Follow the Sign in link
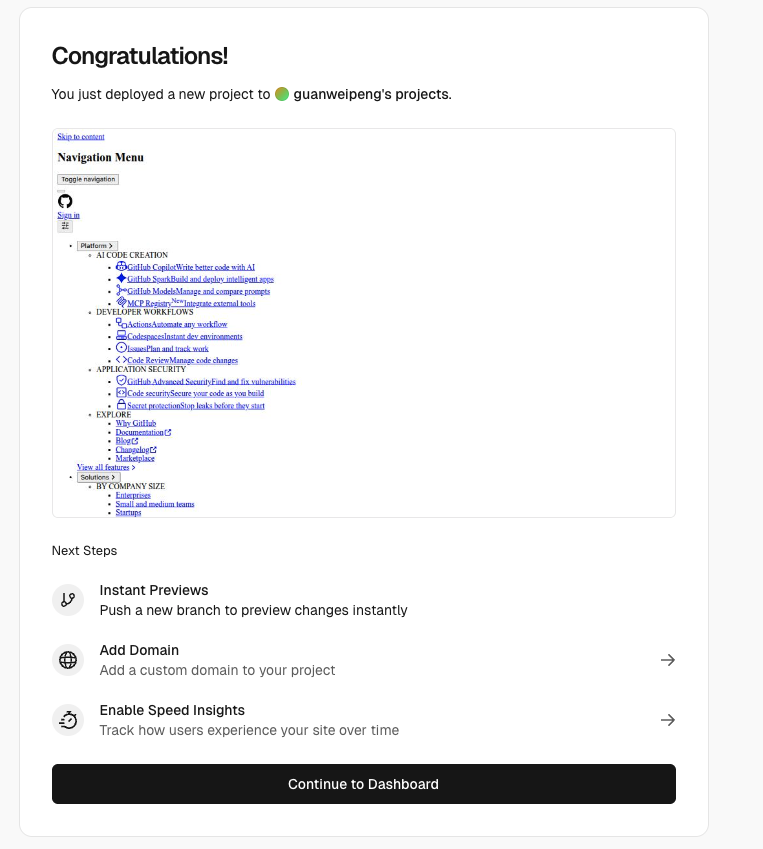Image resolution: width=763 pixels, height=849 pixels. click(x=68, y=215)
